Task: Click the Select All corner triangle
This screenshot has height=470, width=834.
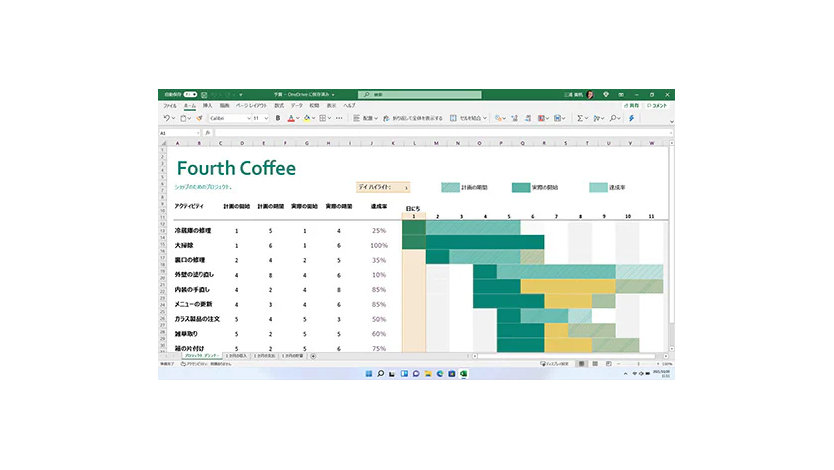Action: (x=163, y=144)
